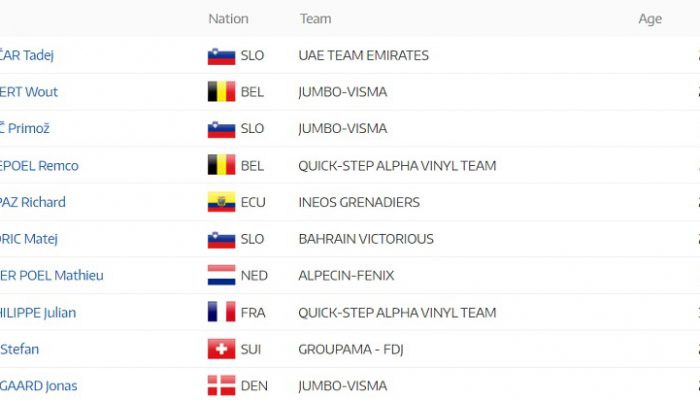Image resolution: width=700 pixels, height=400 pixels.
Task: Open rider Primož's profile link
Action: [25, 129]
